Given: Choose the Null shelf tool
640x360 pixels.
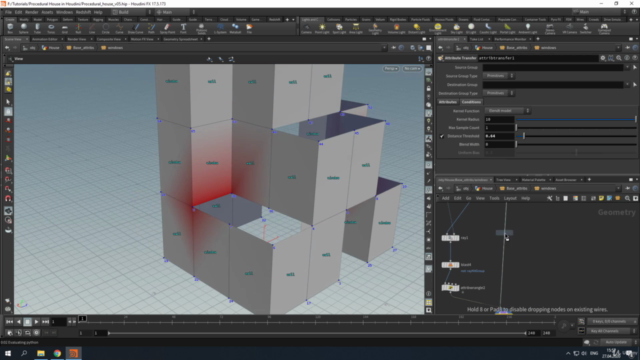Looking at the screenshot, I should pyautogui.click(x=78, y=28).
